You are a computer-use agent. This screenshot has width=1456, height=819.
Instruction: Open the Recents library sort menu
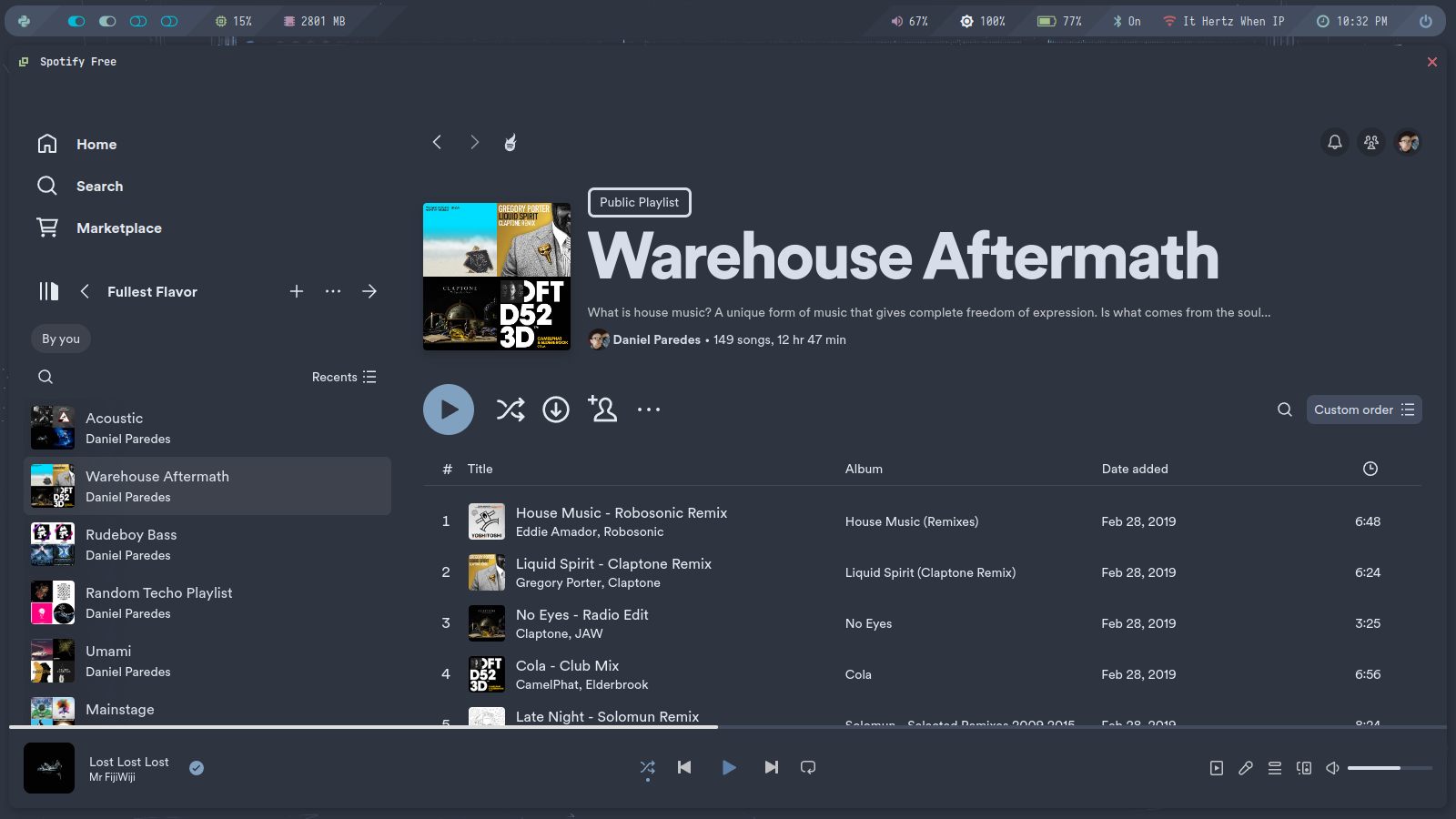[x=343, y=377]
